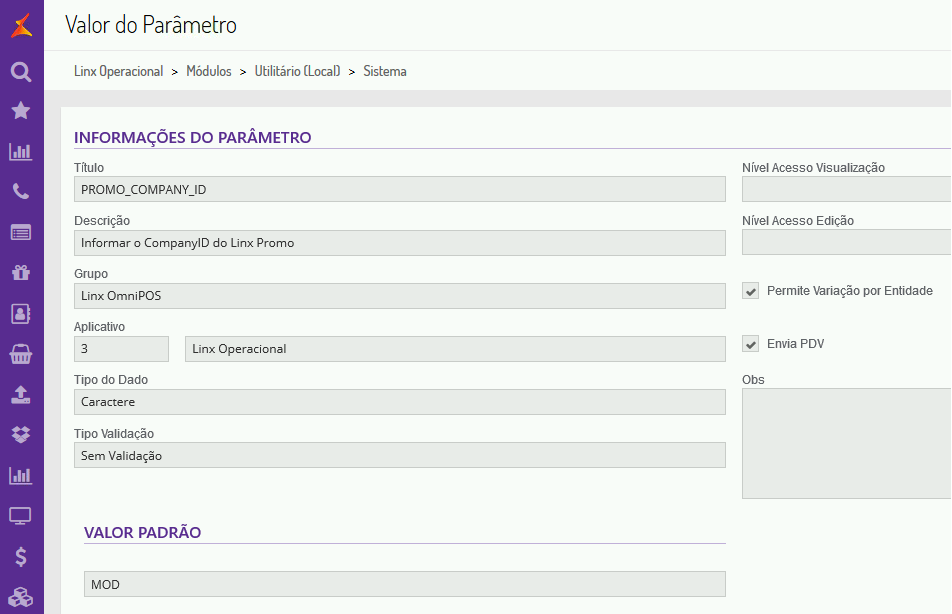Toggle the Envia PDV checkbox

751,344
